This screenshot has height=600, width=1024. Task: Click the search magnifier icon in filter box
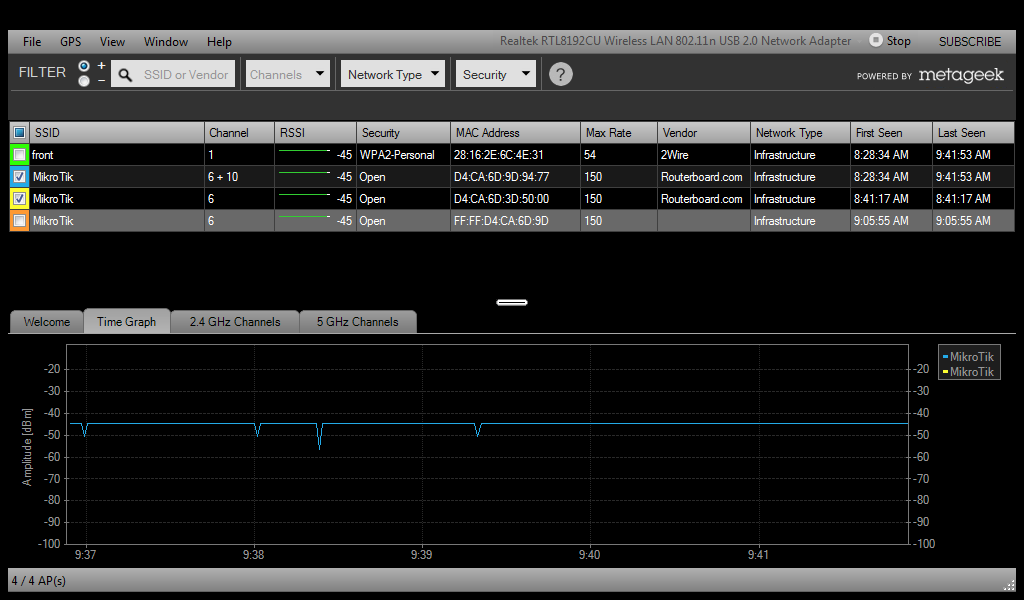pyautogui.click(x=125, y=74)
